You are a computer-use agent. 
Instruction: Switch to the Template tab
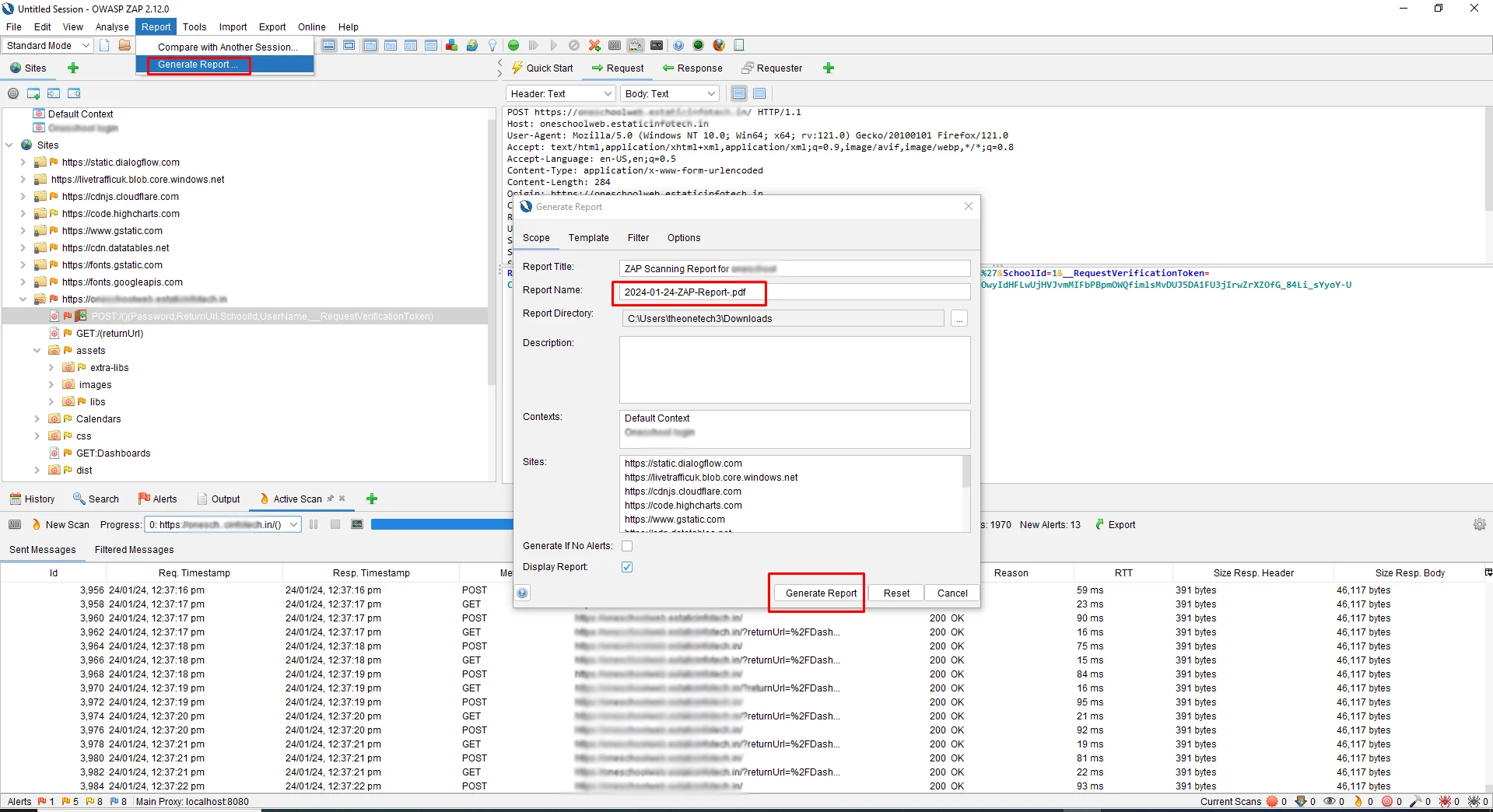(x=588, y=238)
